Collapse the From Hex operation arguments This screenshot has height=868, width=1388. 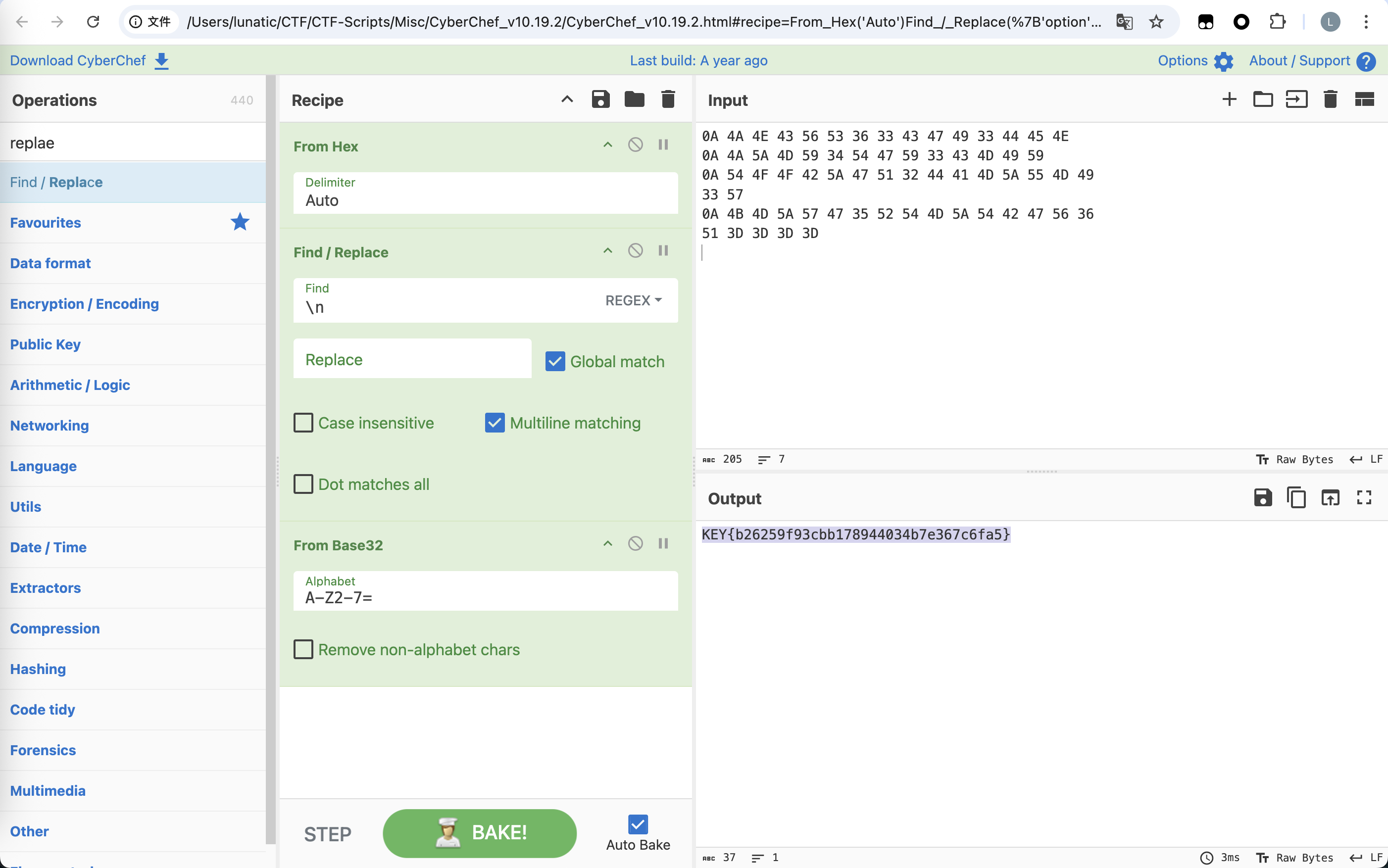click(607, 145)
